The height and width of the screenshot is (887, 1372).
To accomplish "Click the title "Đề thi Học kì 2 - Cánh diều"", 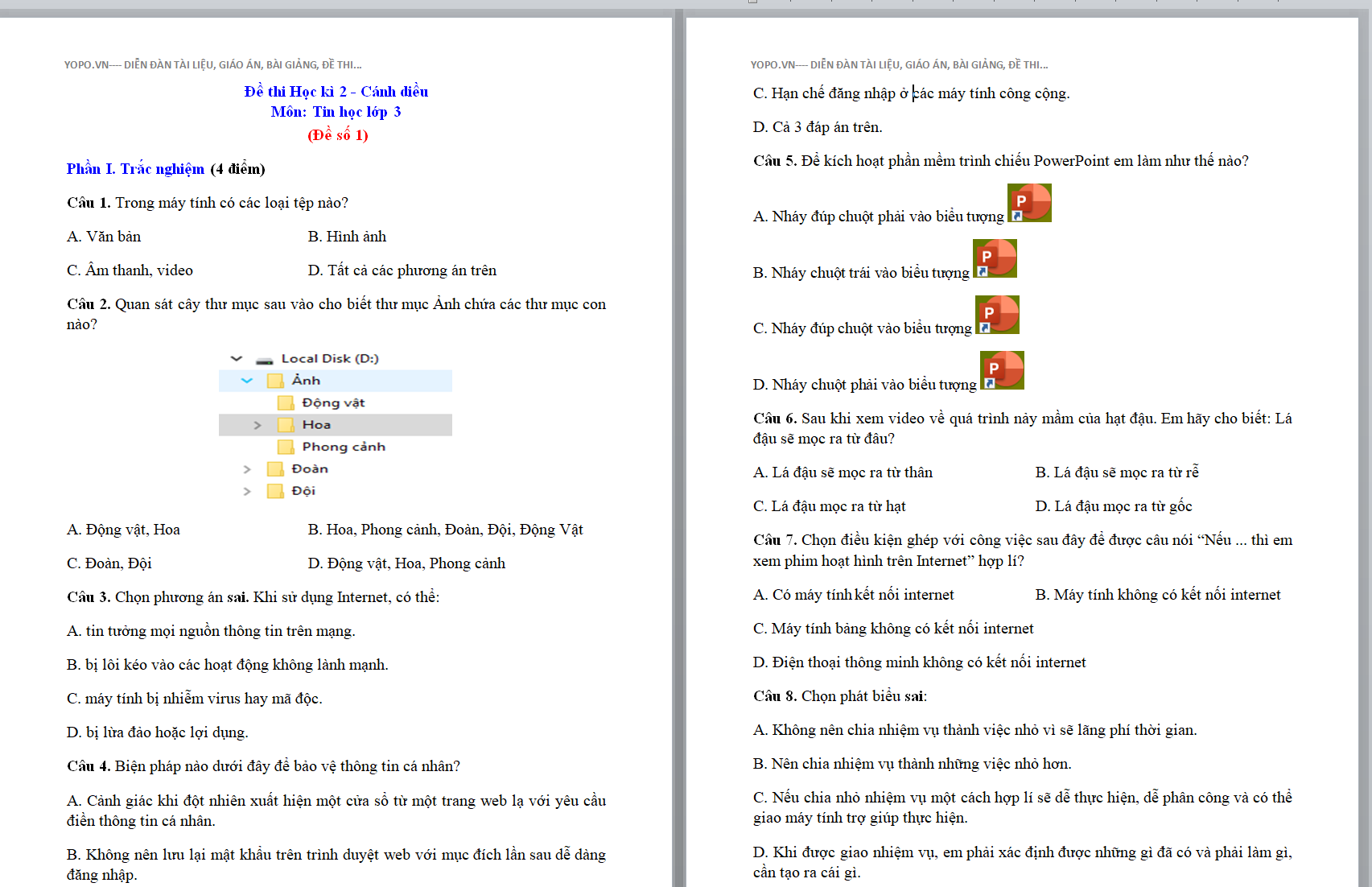I will click(x=336, y=92).
